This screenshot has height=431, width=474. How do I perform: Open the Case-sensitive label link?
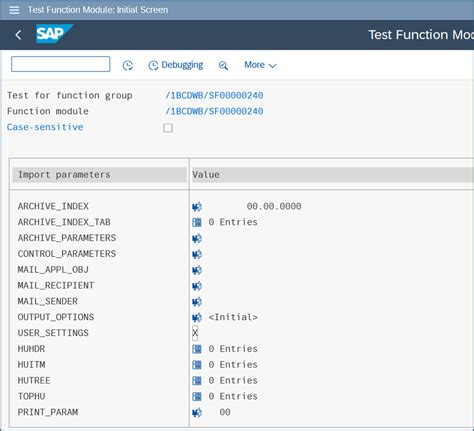point(45,127)
